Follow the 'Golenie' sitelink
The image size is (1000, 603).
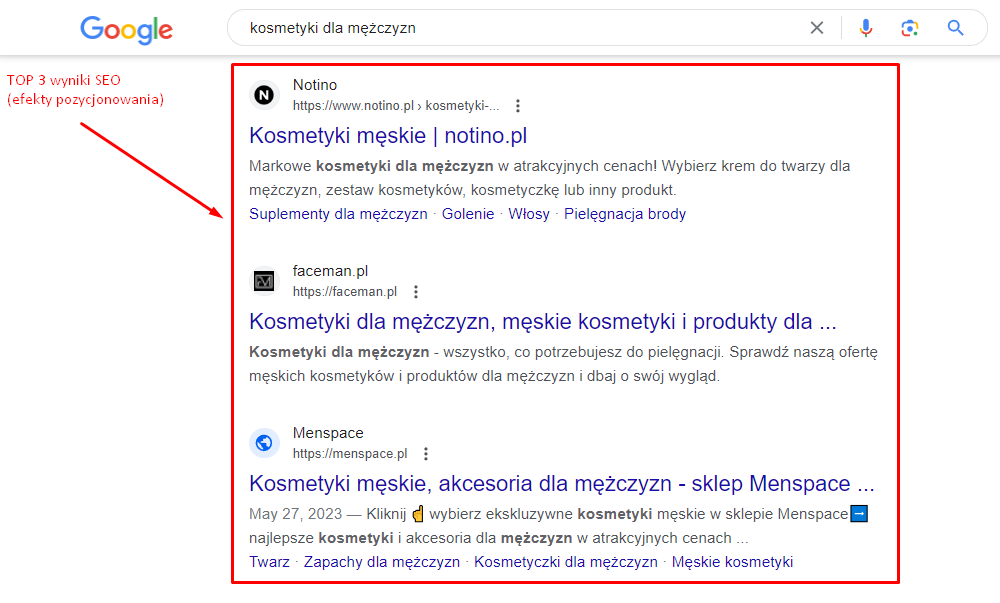tap(468, 214)
